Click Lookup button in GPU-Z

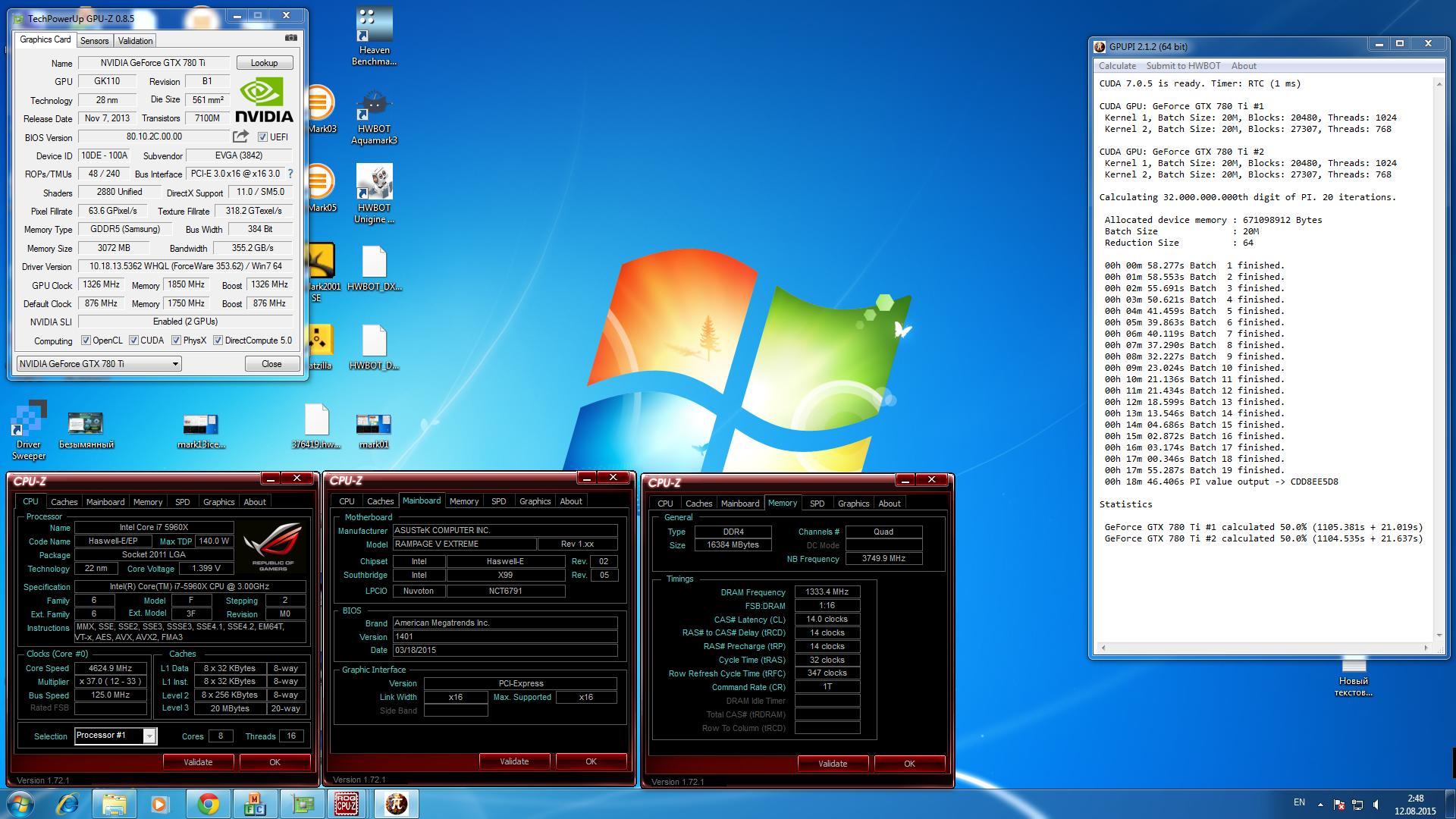pyautogui.click(x=265, y=63)
